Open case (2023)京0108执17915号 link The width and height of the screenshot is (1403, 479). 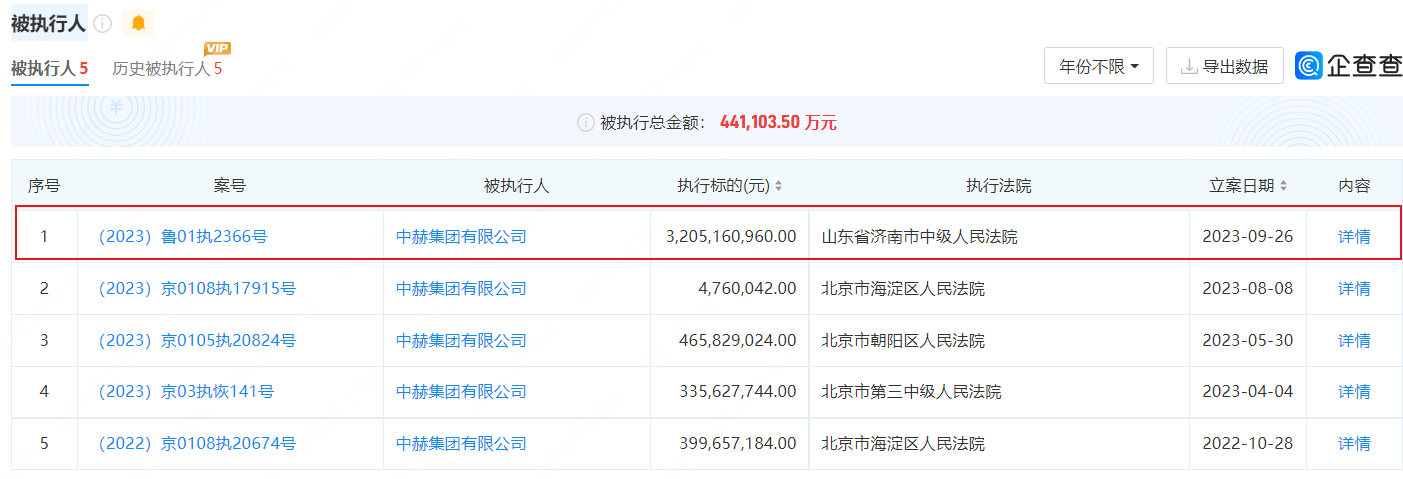(x=196, y=289)
